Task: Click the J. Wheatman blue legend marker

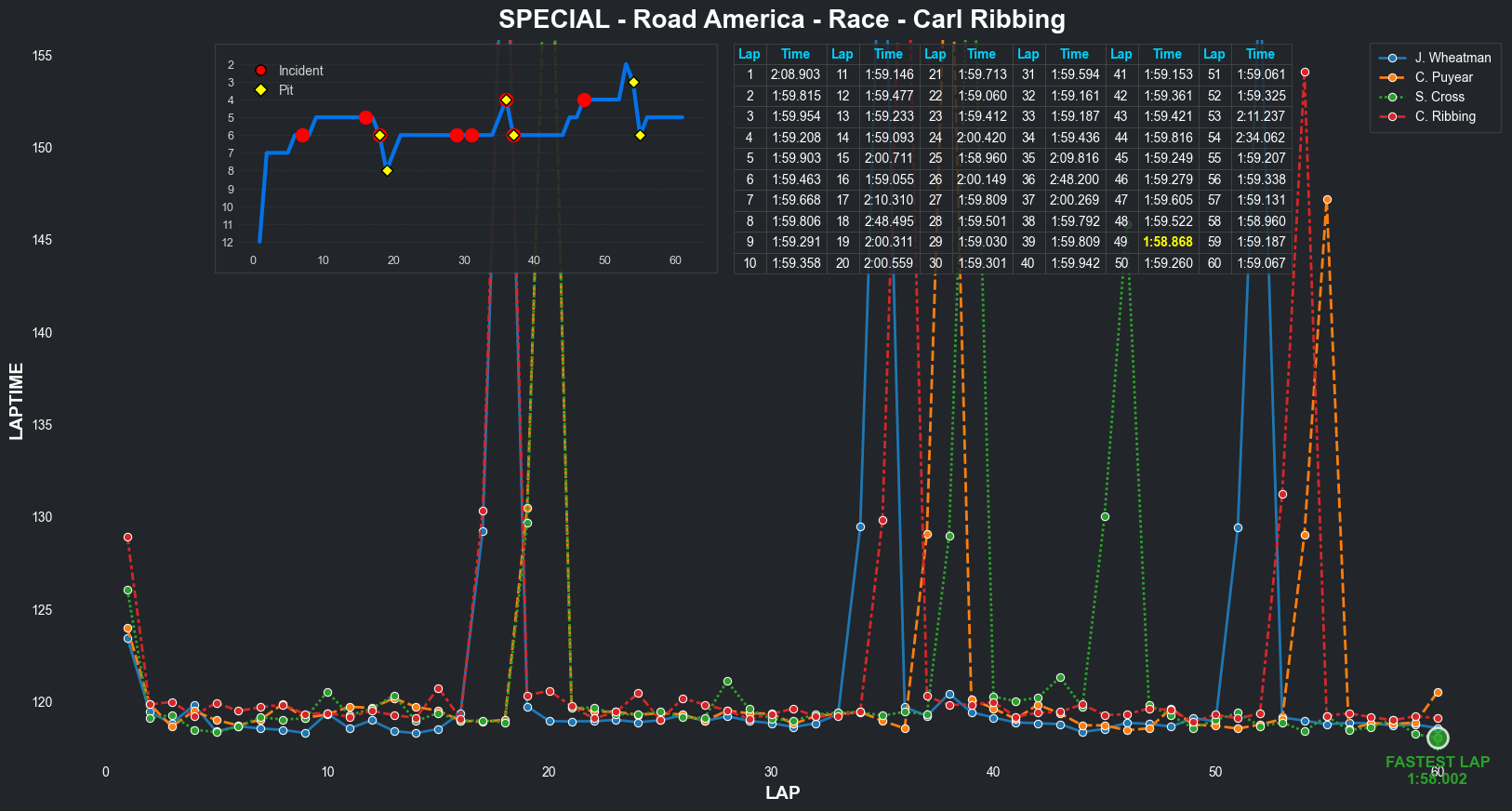Action: click(1392, 58)
